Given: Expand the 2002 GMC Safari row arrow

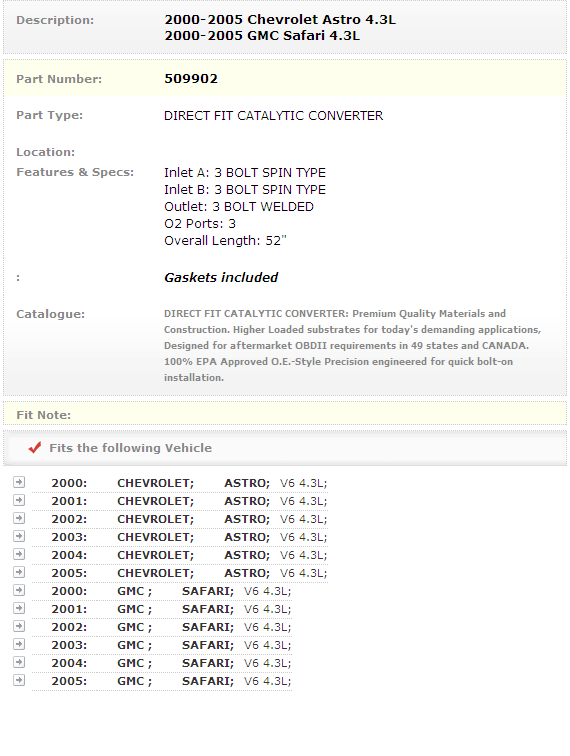Looking at the screenshot, I should click(19, 626).
